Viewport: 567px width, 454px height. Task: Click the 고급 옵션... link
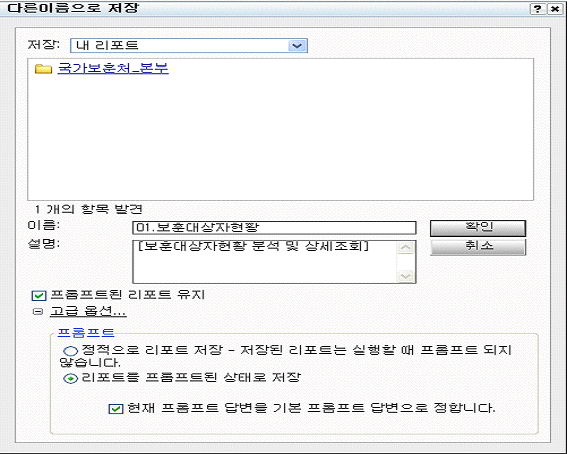point(88,311)
